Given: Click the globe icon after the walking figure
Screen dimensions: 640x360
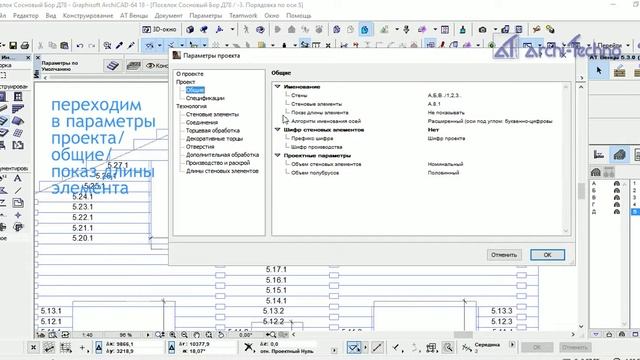Looking at the screenshot, I should coord(260,29).
